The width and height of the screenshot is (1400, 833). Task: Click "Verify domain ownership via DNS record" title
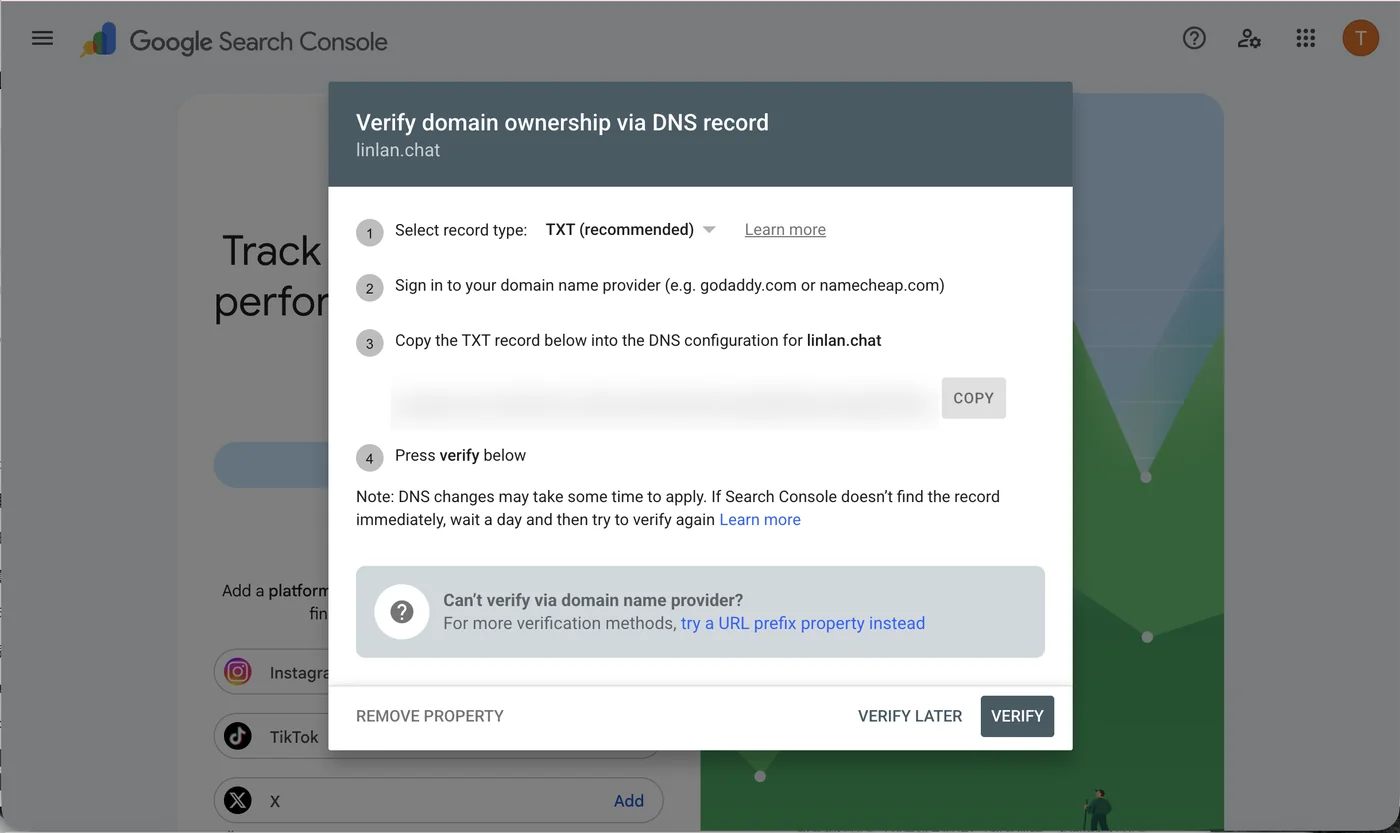pos(562,123)
